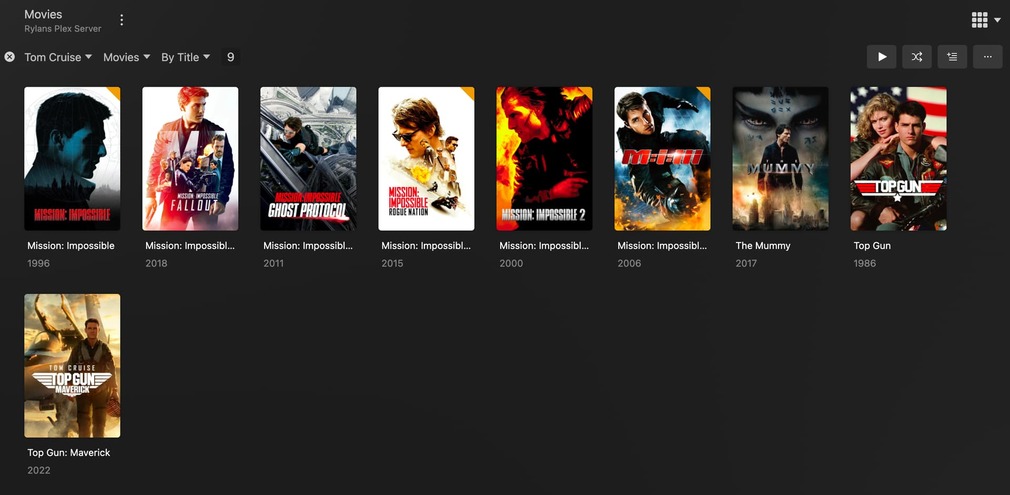
Task: Click the Mission: Impossible title above 1996
Action: point(71,246)
